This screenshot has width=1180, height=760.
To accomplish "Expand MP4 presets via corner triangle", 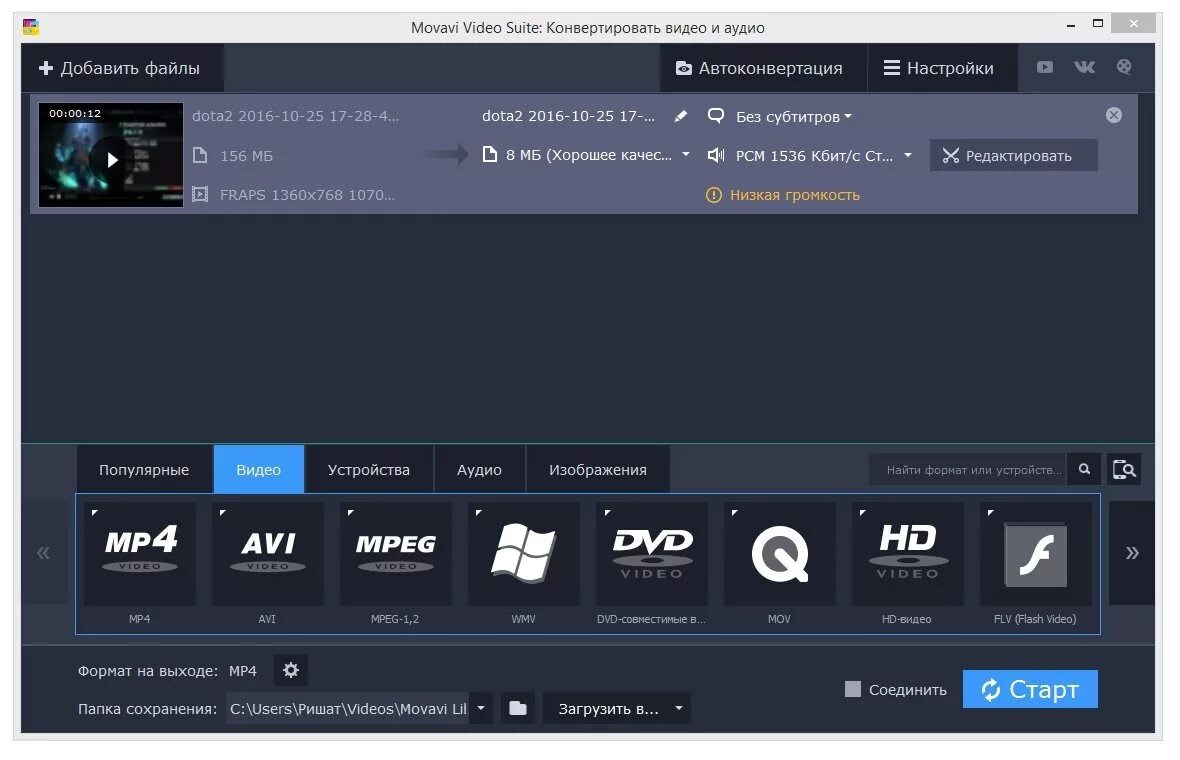I will pos(94,512).
